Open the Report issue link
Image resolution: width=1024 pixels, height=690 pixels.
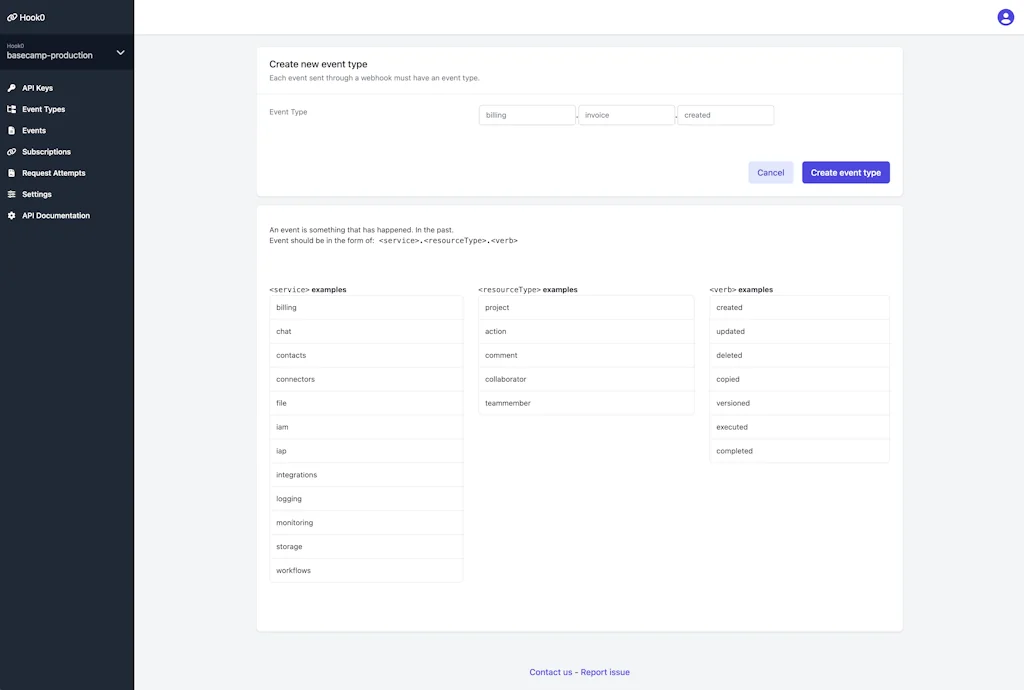tap(605, 672)
